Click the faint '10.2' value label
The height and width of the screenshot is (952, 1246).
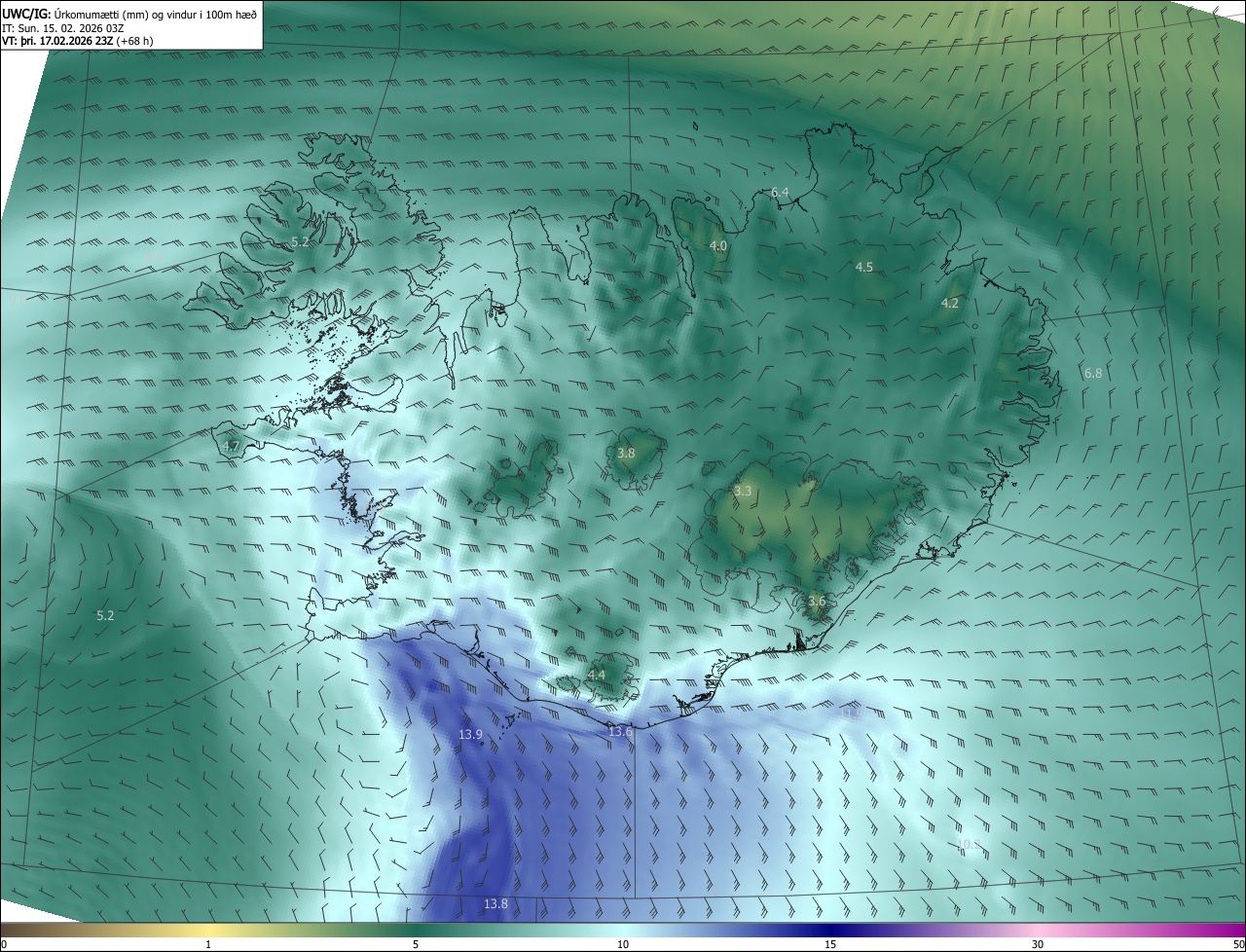pyautogui.click(x=970, y=844)
